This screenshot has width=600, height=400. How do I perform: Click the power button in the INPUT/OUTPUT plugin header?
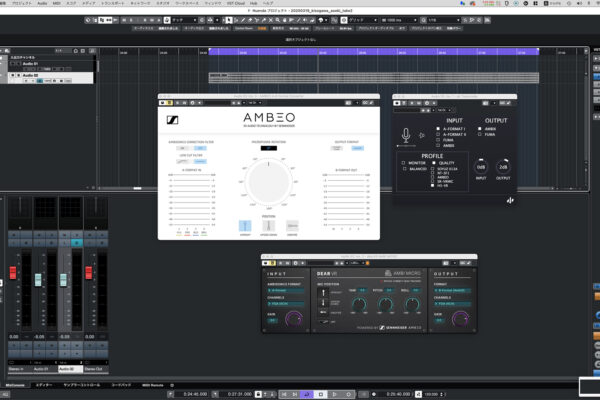click(x=397, y=103)
